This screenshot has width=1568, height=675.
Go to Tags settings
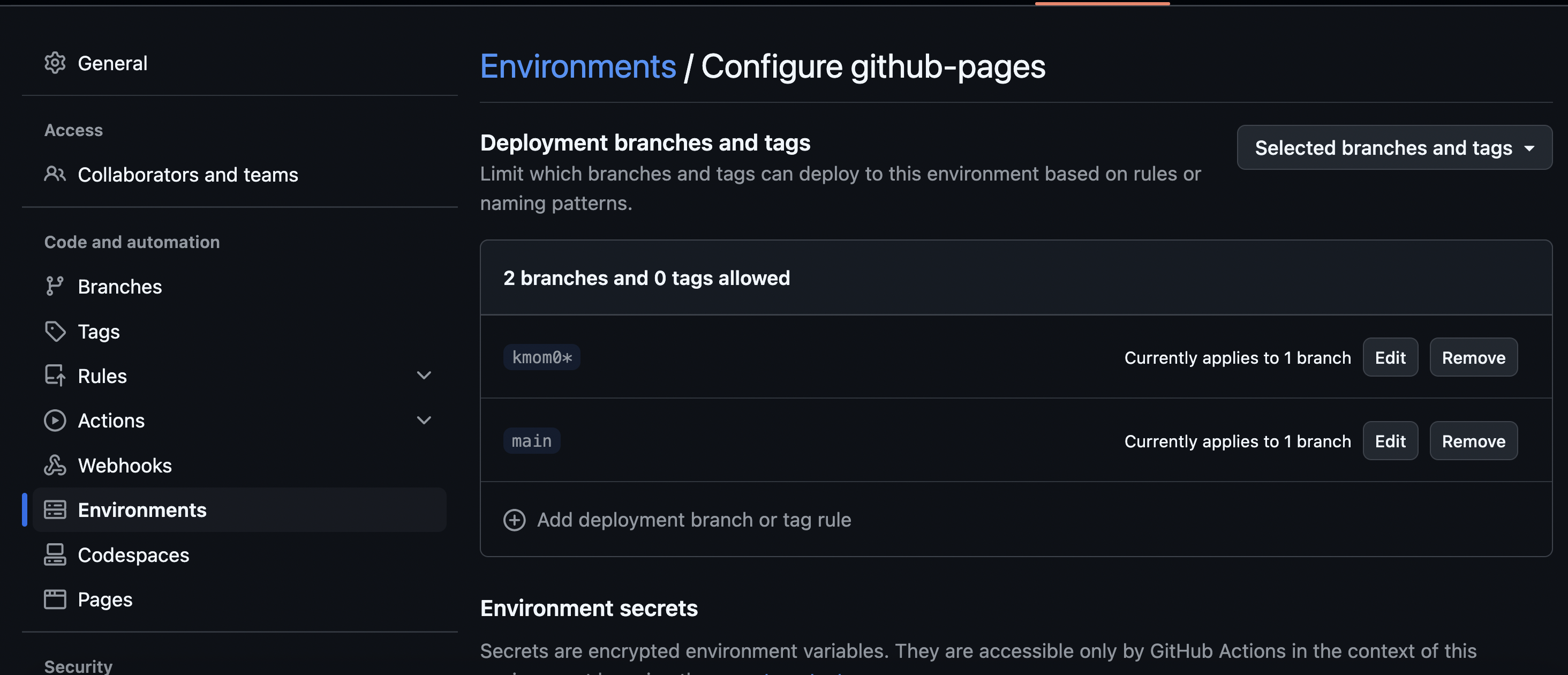click(x=239, y=331)
